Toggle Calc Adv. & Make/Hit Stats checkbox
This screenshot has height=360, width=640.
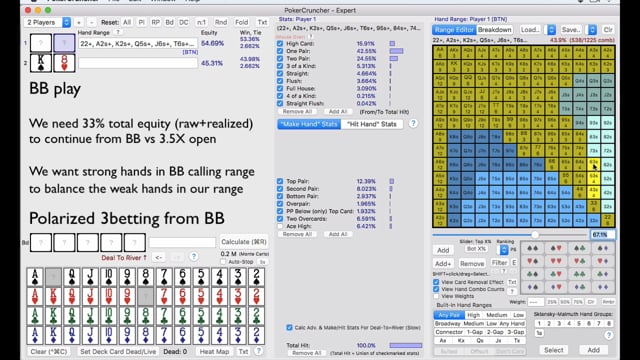[289, 327]
